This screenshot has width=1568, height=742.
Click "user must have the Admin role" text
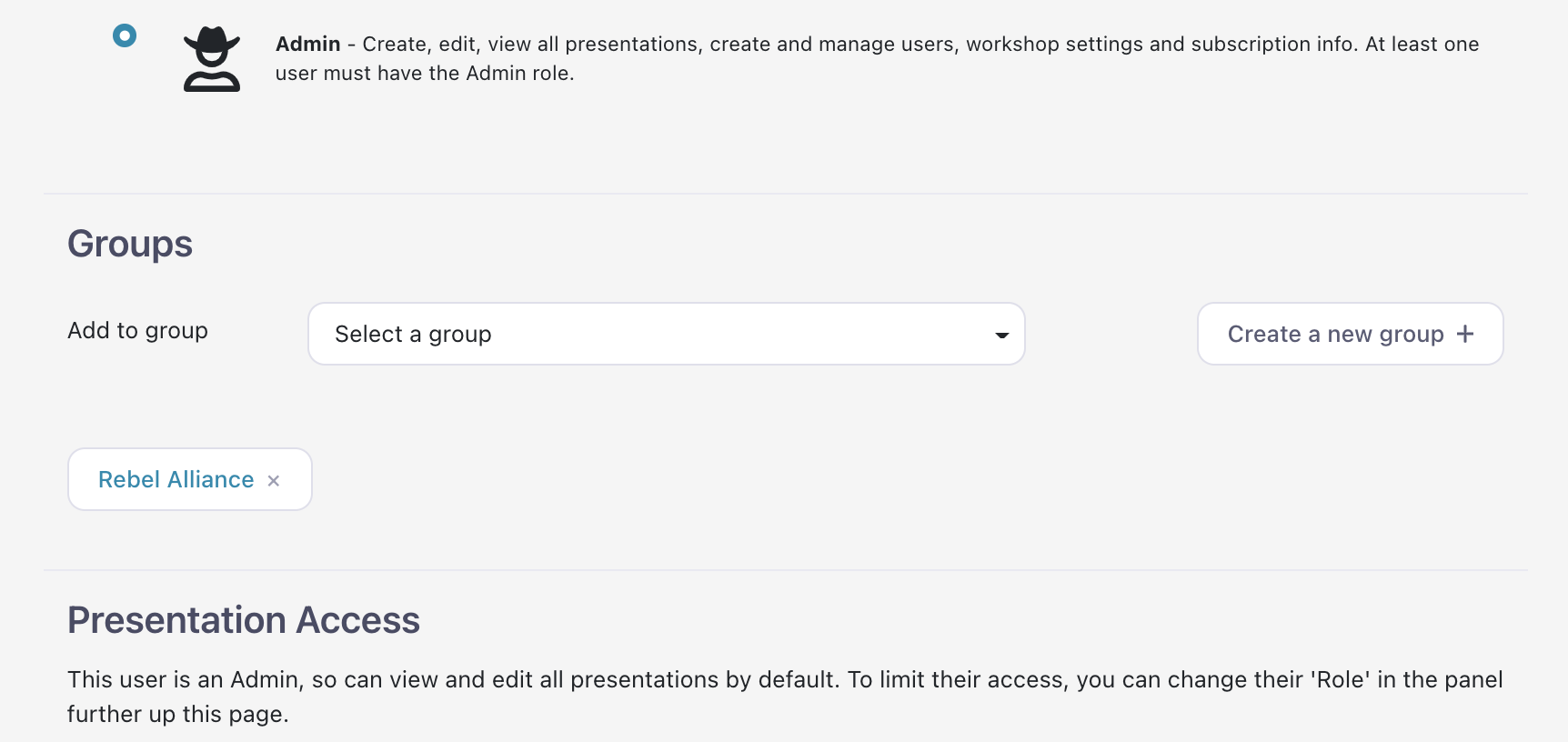425,74
